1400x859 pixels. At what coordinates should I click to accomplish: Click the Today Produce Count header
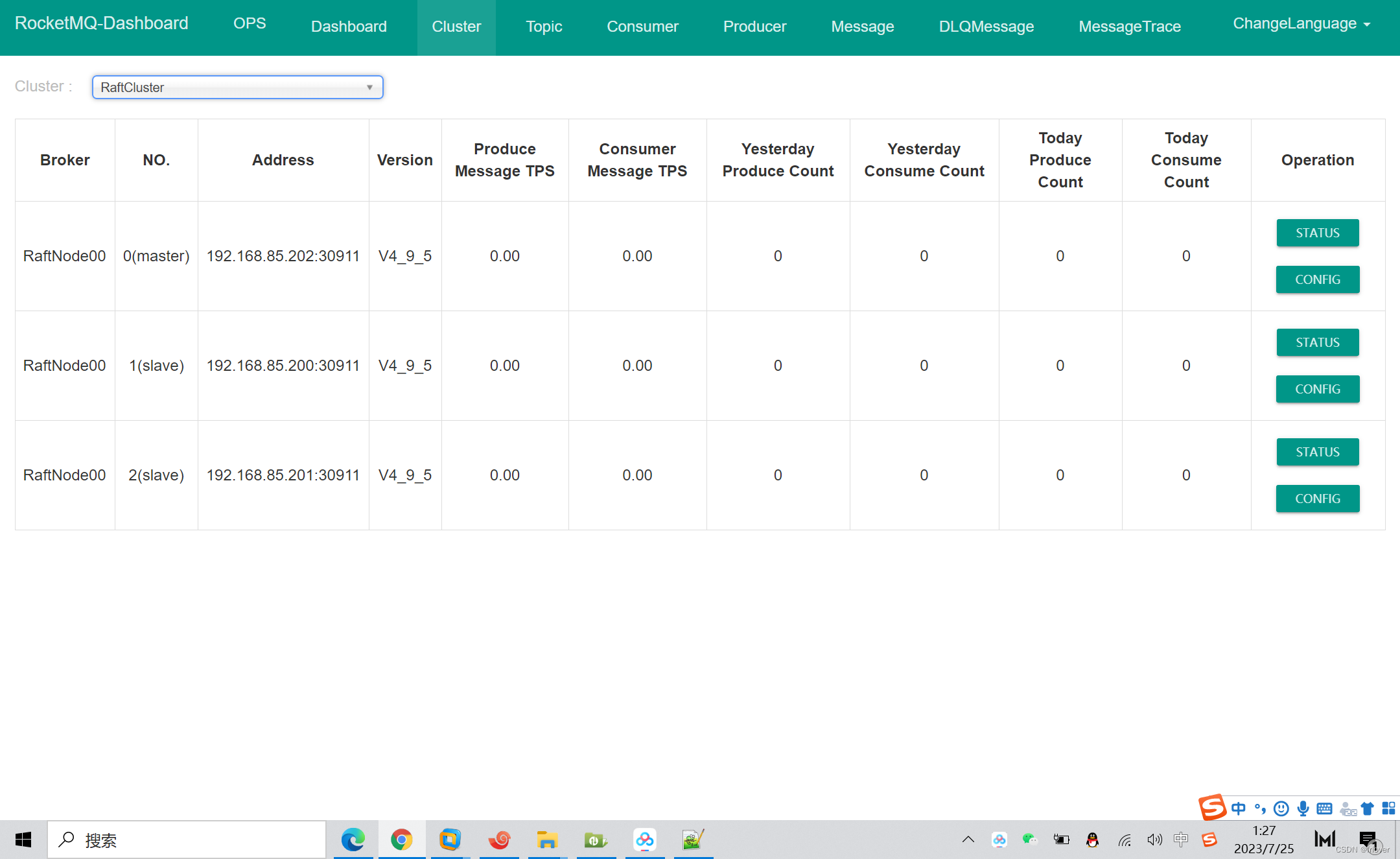(1060, 160)
